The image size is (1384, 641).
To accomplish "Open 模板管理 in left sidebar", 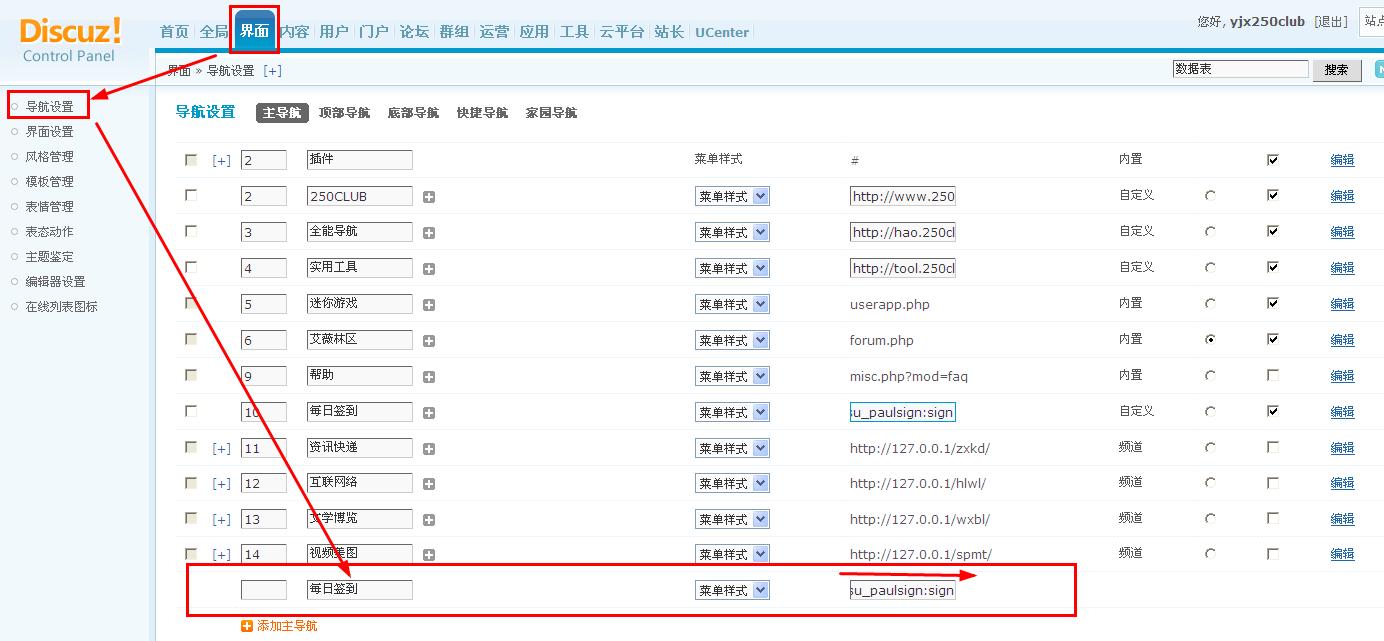I will [x=49, y=182].
